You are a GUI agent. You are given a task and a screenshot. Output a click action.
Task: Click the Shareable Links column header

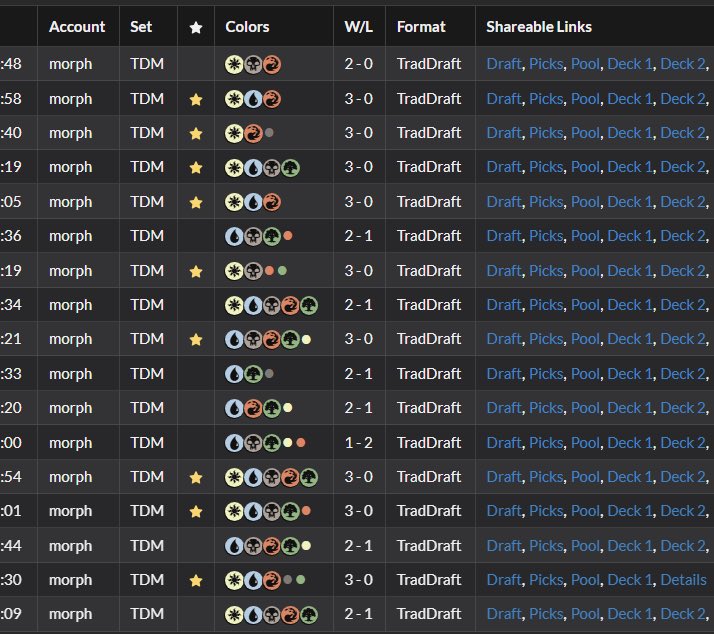tap(539, 27)
